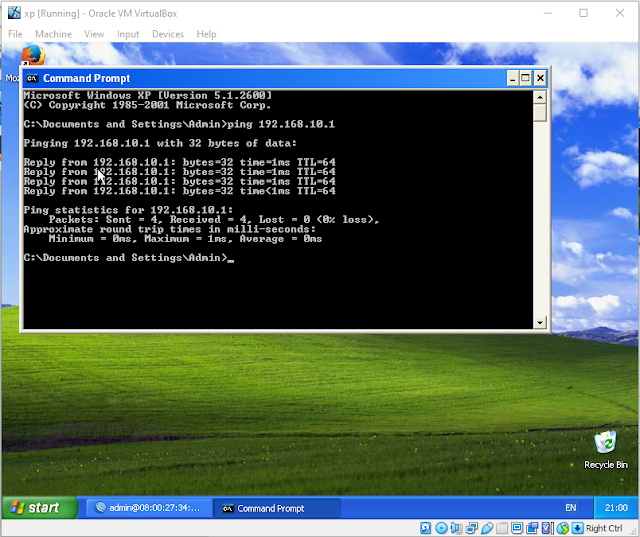Open the Input menu
The width and height of the screenshot is (640, 537).
click(x=128, y=34)
